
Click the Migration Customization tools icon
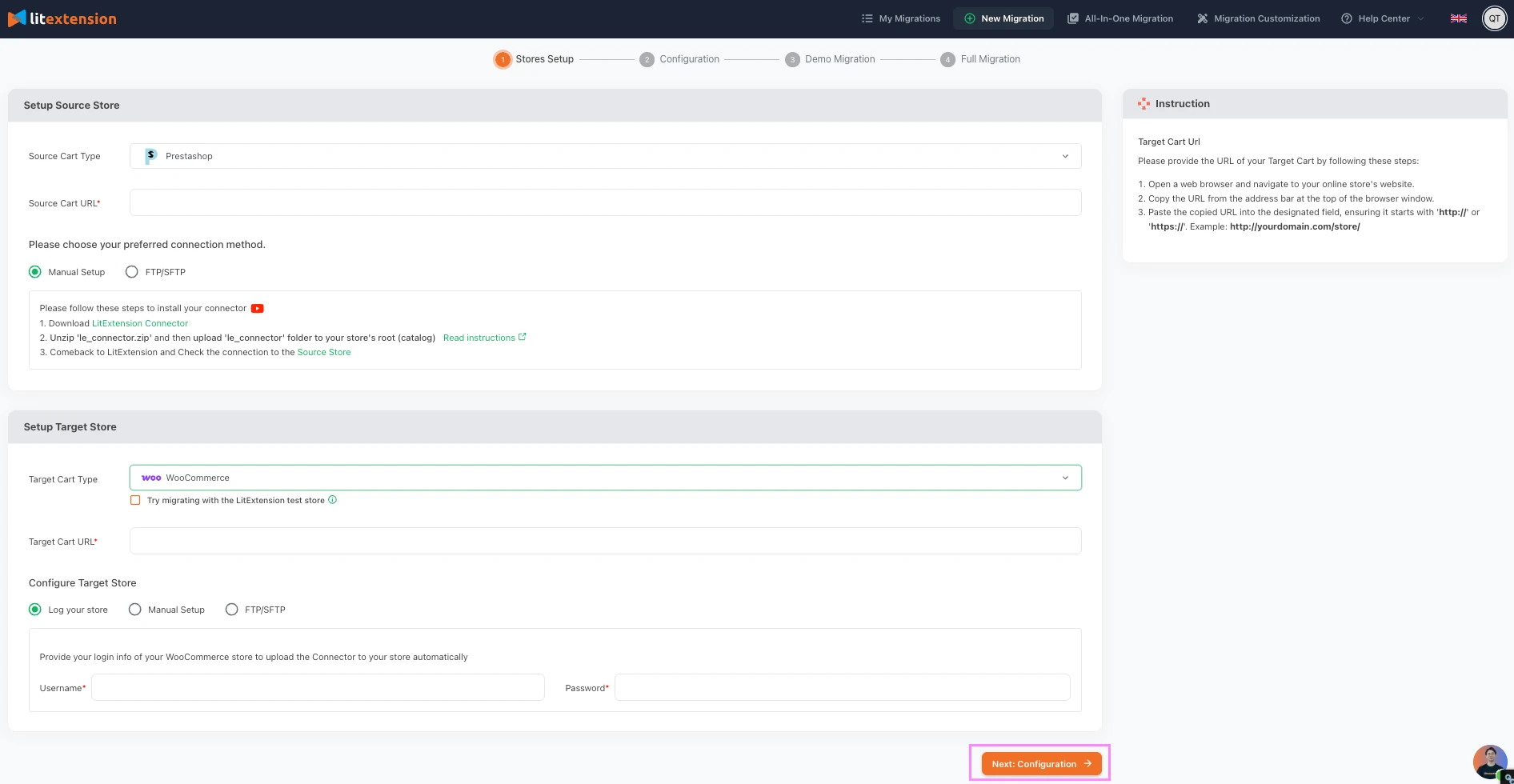click(1202, 18)
